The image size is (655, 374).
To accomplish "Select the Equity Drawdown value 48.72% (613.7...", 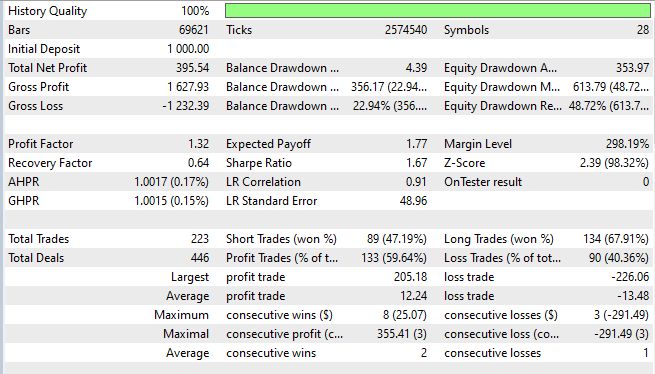I will (609, 106).
